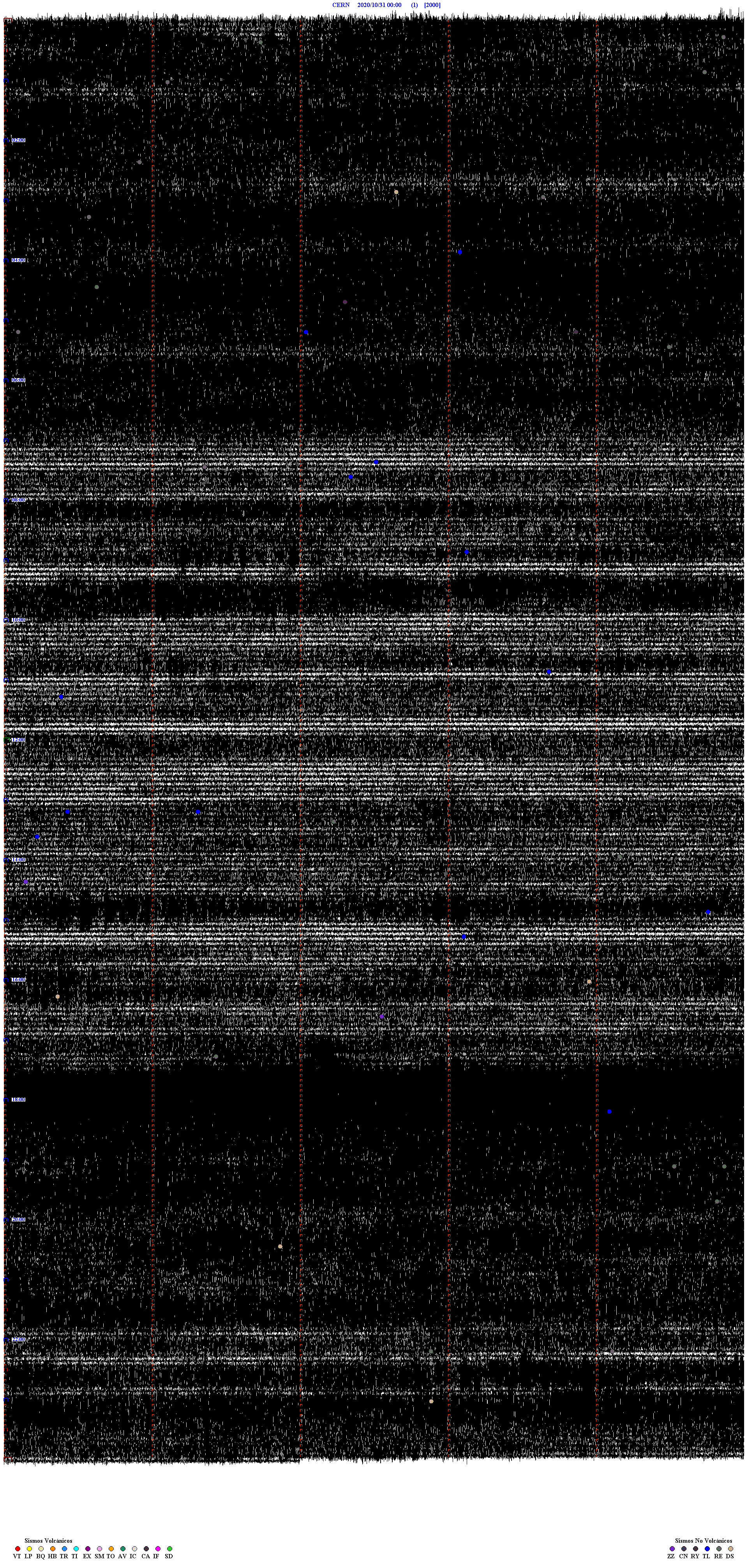Image resolution: width=748 pixels, height=1568 pixels.
Task: Click the light gray IC legend marker
Action: click(x=134, y=1549)
